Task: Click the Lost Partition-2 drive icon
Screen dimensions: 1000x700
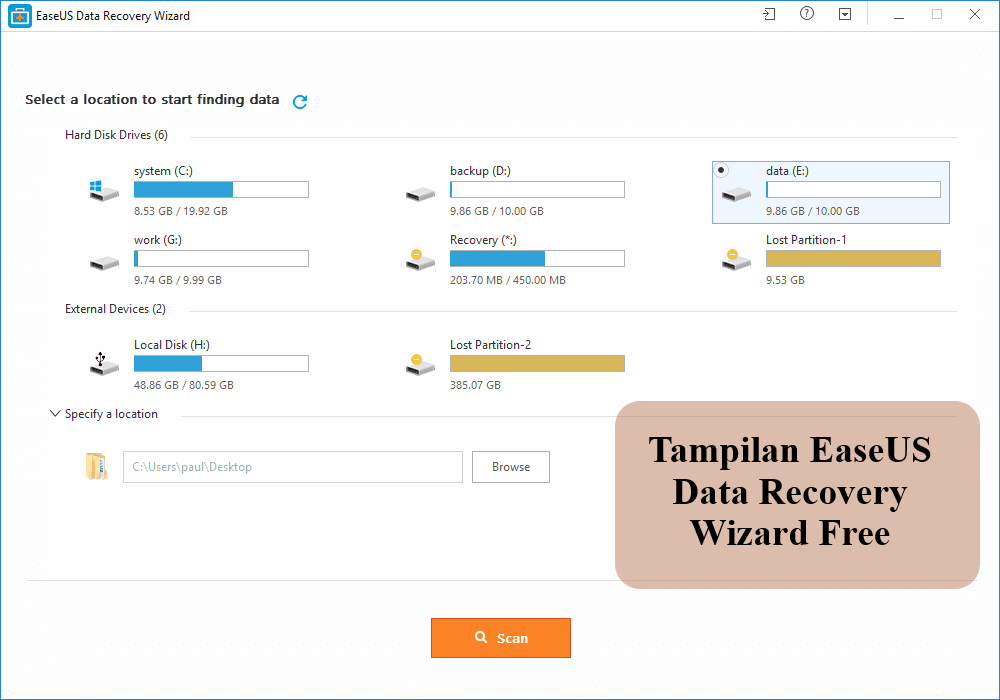Action: (x=420, y=365)
